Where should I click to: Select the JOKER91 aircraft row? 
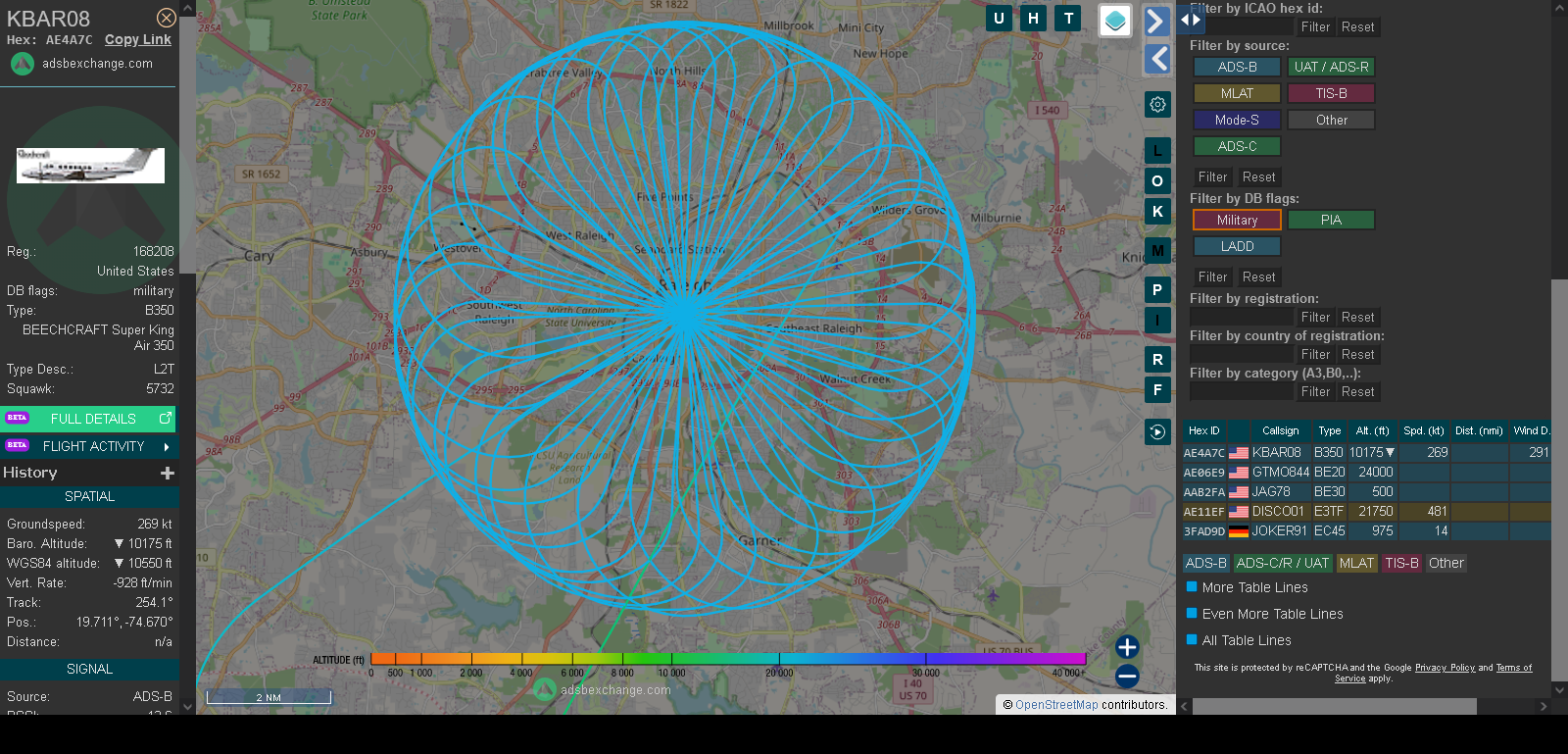point(1366,531)
